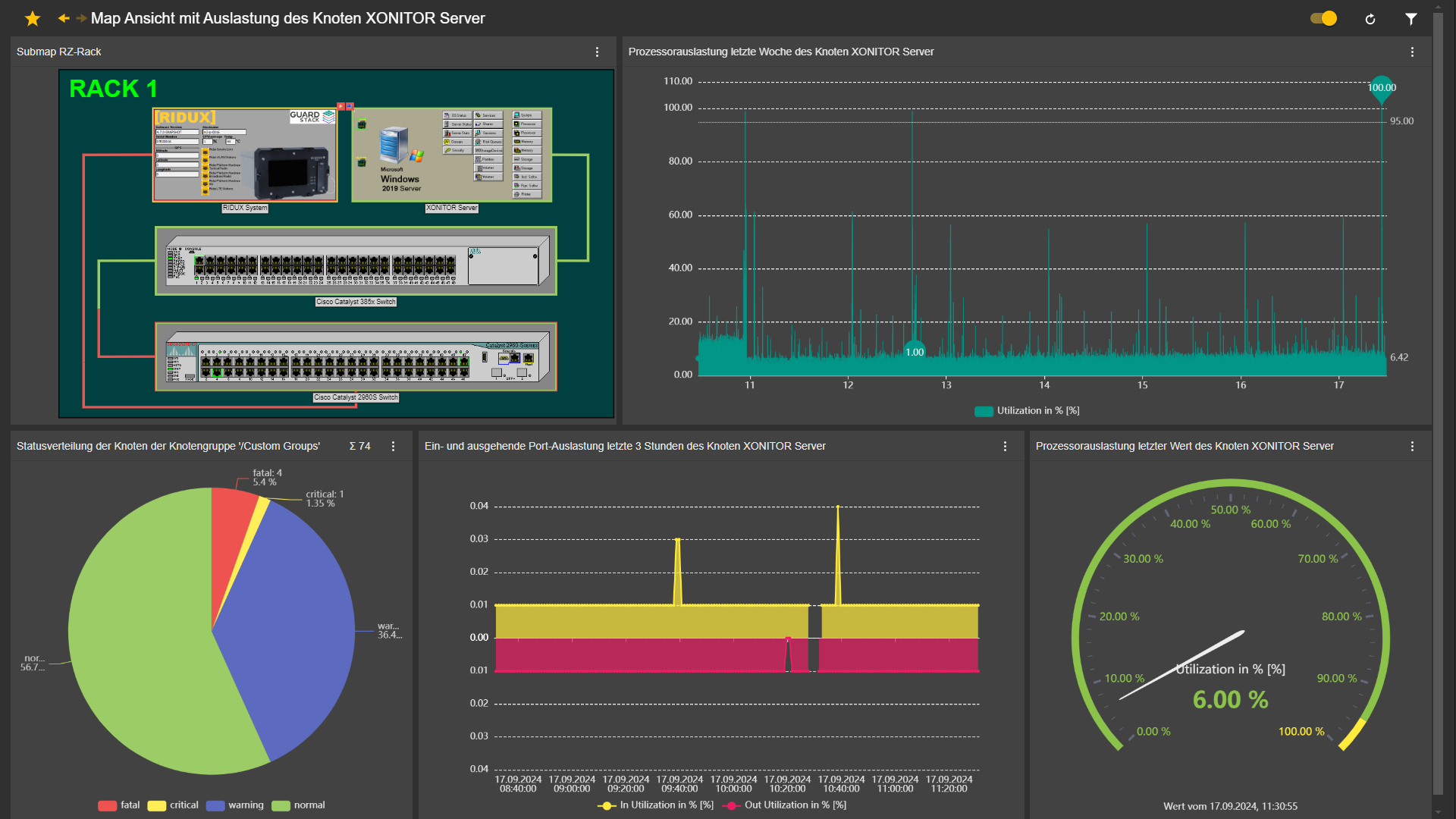Open the filter funnel icon

pyautogui.click(x=1410, y=19)
